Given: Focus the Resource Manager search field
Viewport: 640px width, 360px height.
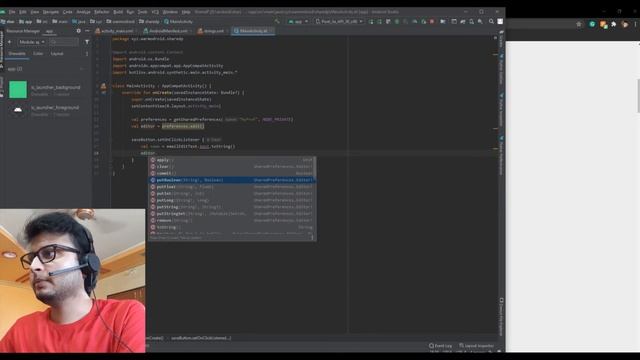Looking at the screenshot, I should 64,42.
